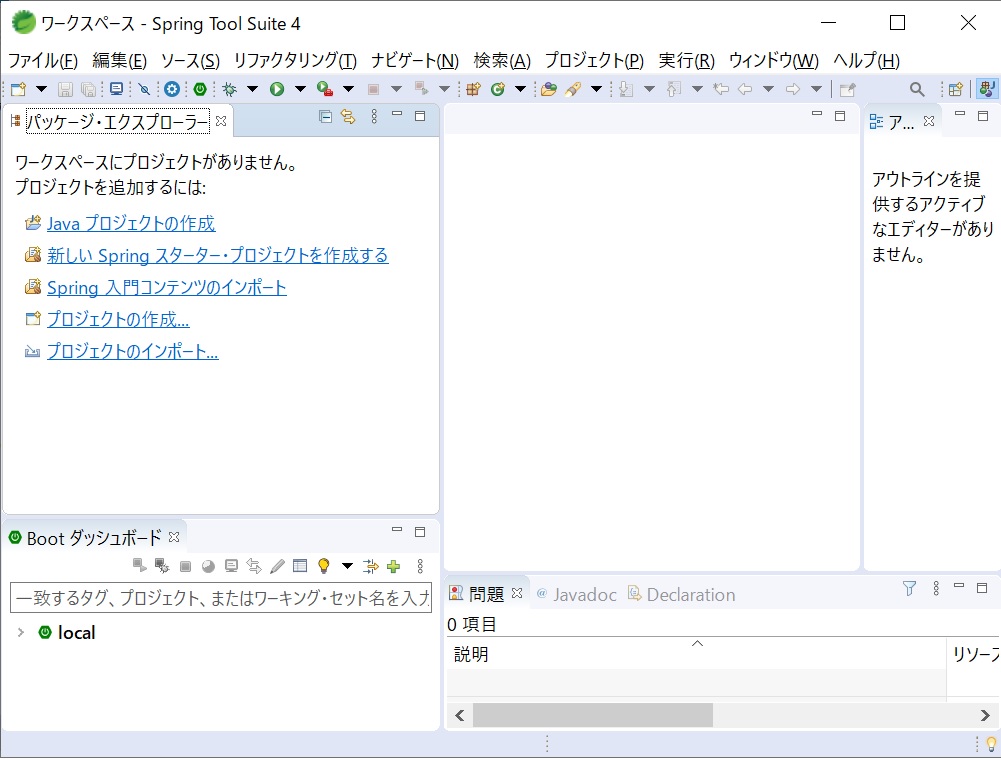Open the external tools dropdown arrow
This screenshot has height=759, width=1001.
click(x=349, y=89)
